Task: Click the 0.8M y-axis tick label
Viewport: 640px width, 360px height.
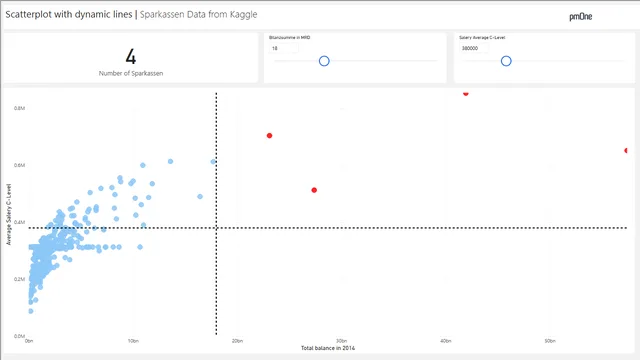Action: (x=19, y=108)
